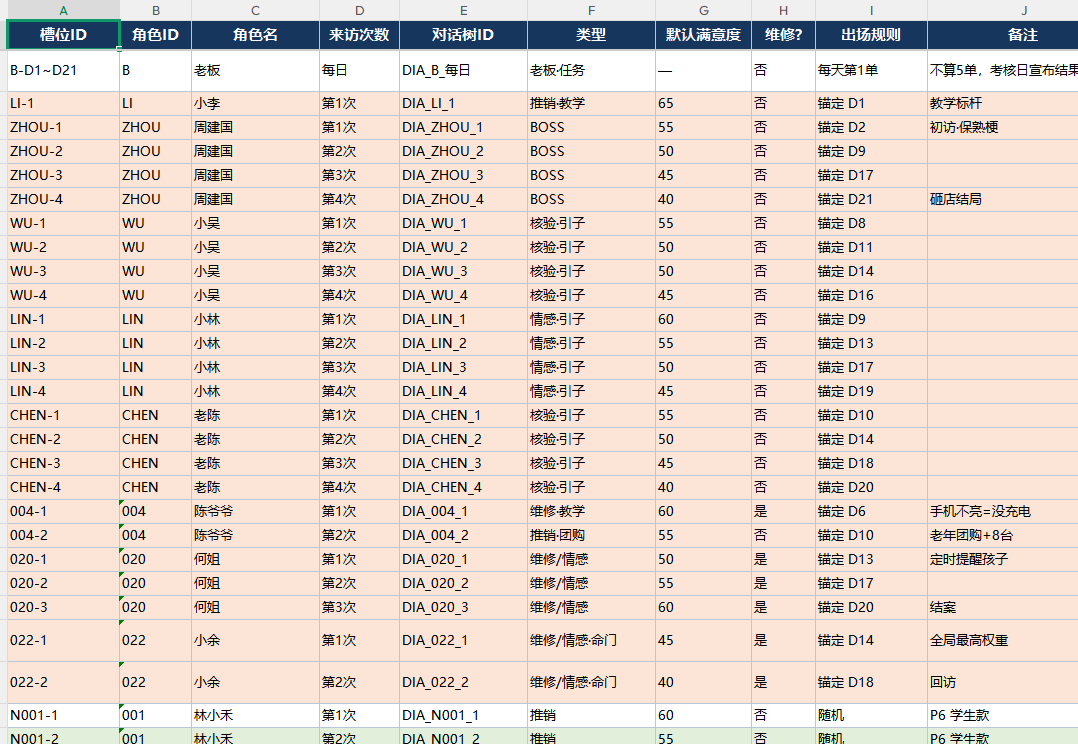Click the 教学标杆 note cell
The height and width of the screenshot is (744, 1078).
tap(1003, 103)
